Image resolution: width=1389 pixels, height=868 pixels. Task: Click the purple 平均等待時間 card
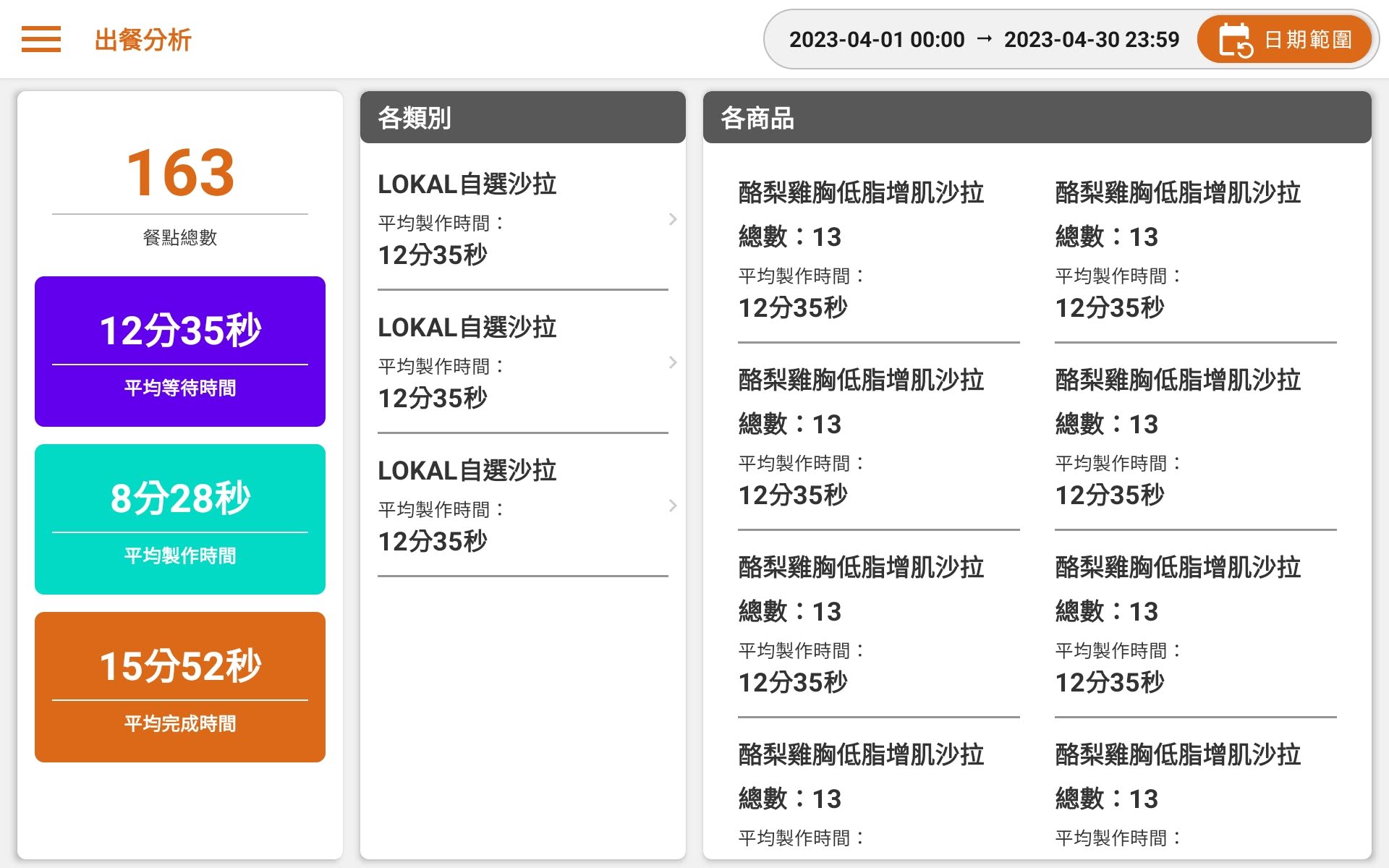click(x=180, y=352)
